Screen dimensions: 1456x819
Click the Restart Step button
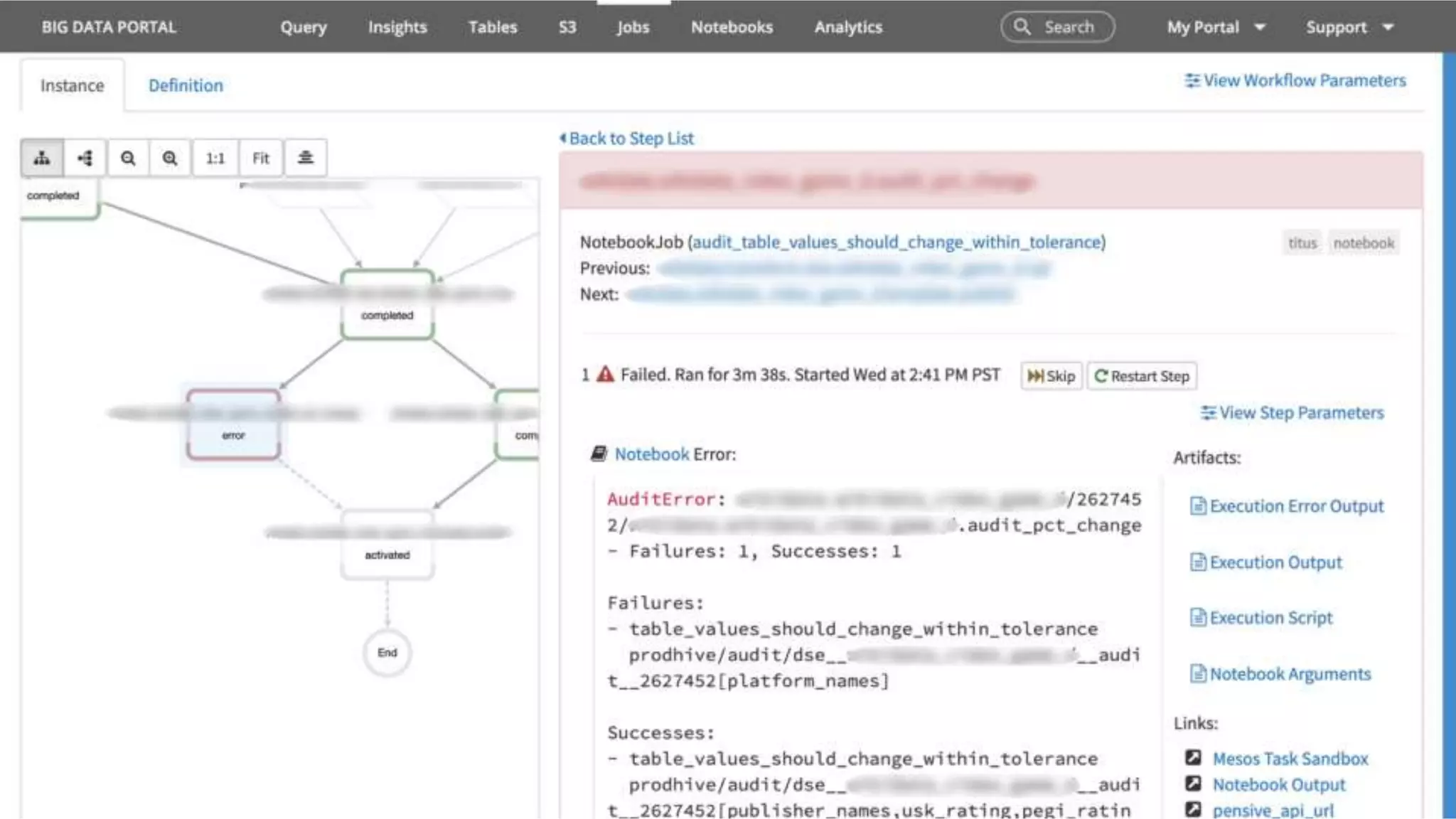(1142, 376)
